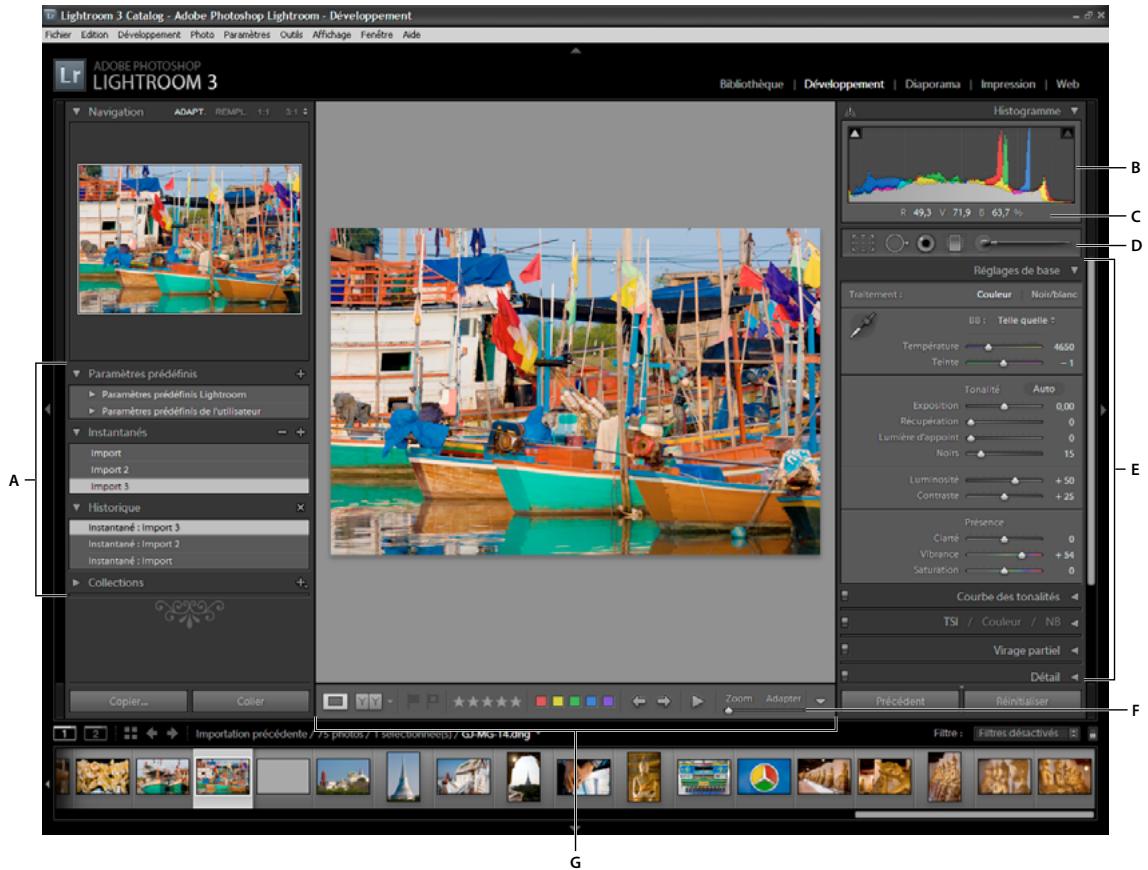The image size is (1148, 870).
Task: Open toolbar content dropdown arrow
Action: point(821,702)
